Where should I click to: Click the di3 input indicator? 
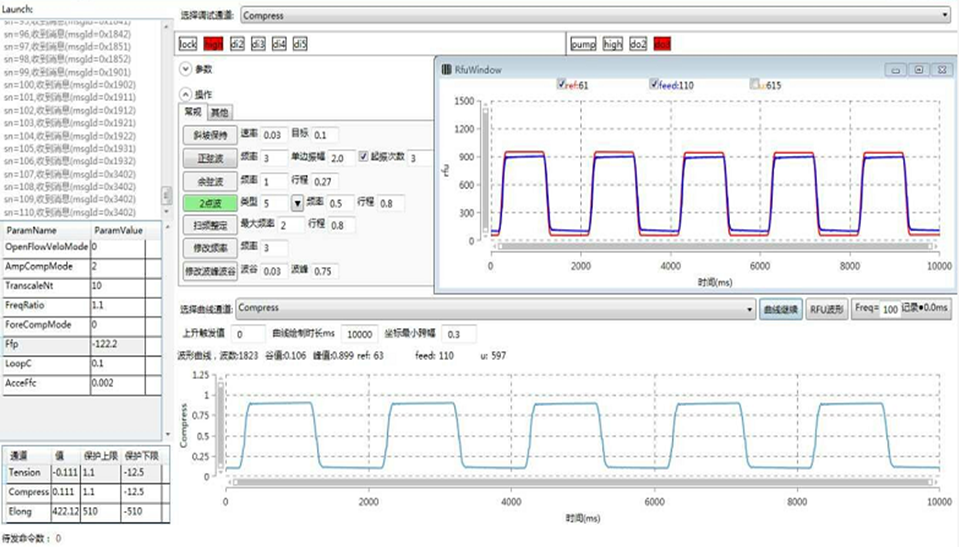point(258,45)
